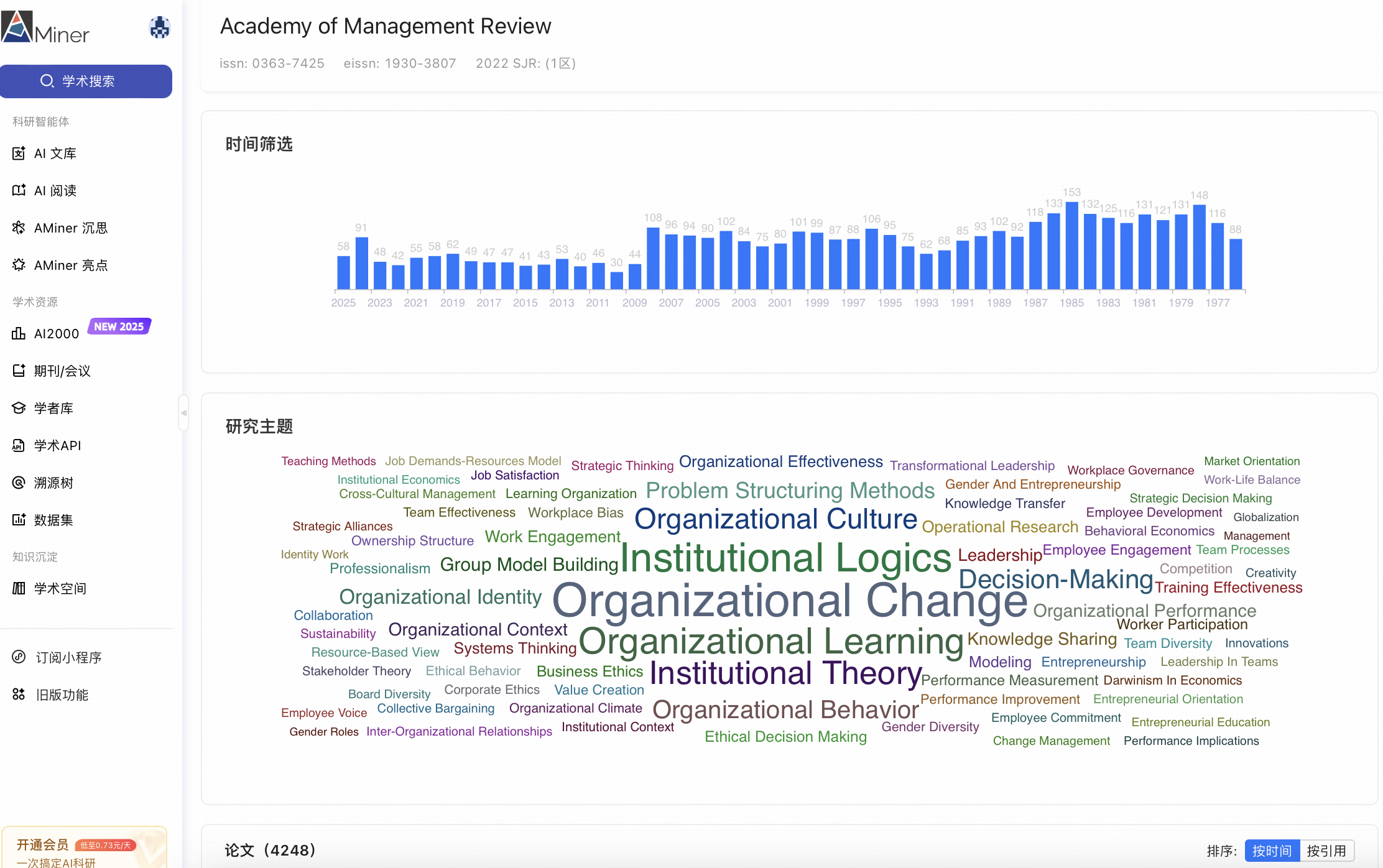Image resolution: width=1383 pixels, height=868 pixels.
Task: Open the AI 阅读 reading icon
Action: (19, 190)
